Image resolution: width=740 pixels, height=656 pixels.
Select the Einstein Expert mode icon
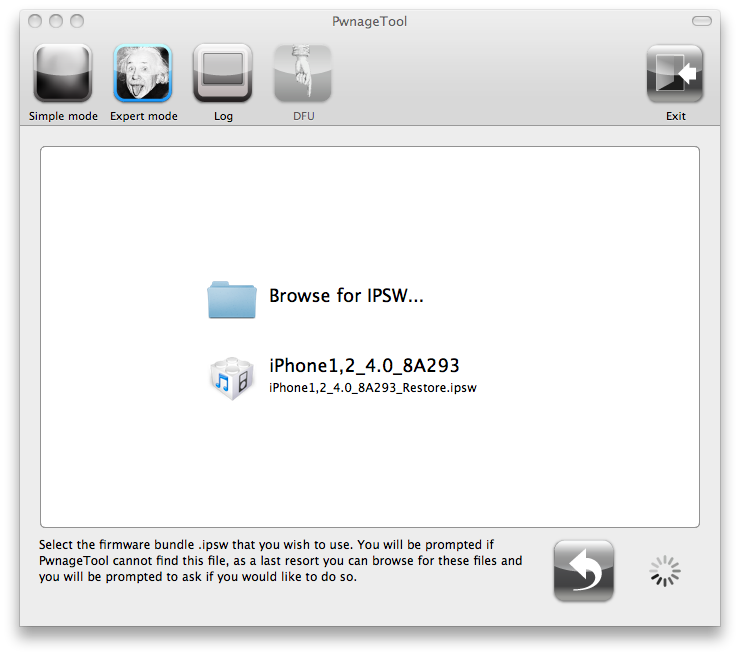point(143,74)
